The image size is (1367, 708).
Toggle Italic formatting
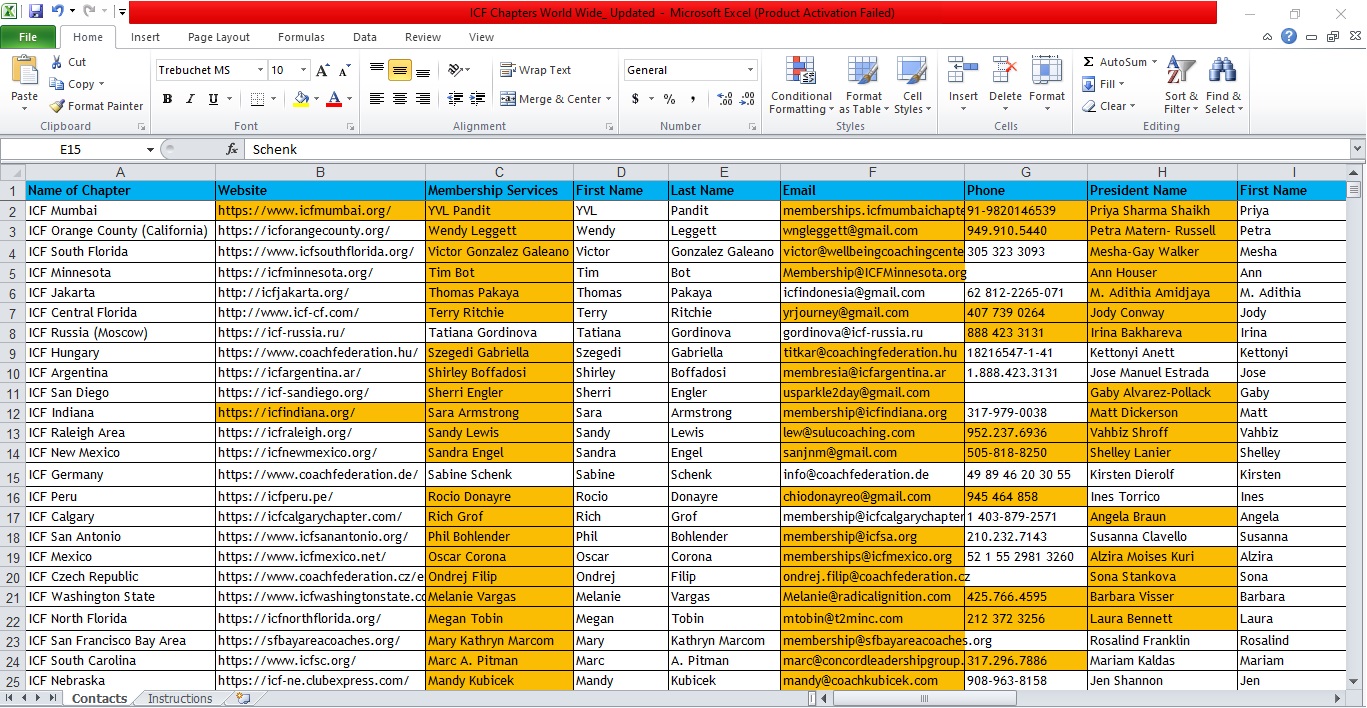pyautogui.click(x=190, y=99)
